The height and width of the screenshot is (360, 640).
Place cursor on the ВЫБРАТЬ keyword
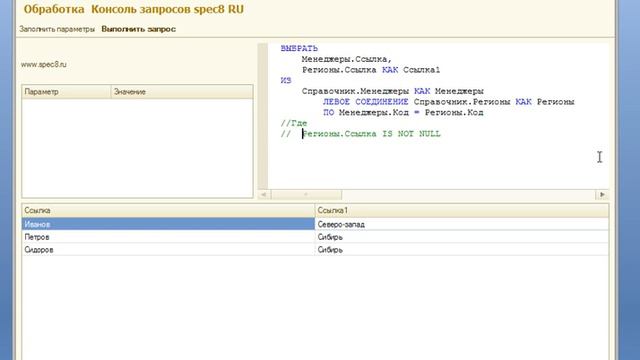tap(299, 49)
